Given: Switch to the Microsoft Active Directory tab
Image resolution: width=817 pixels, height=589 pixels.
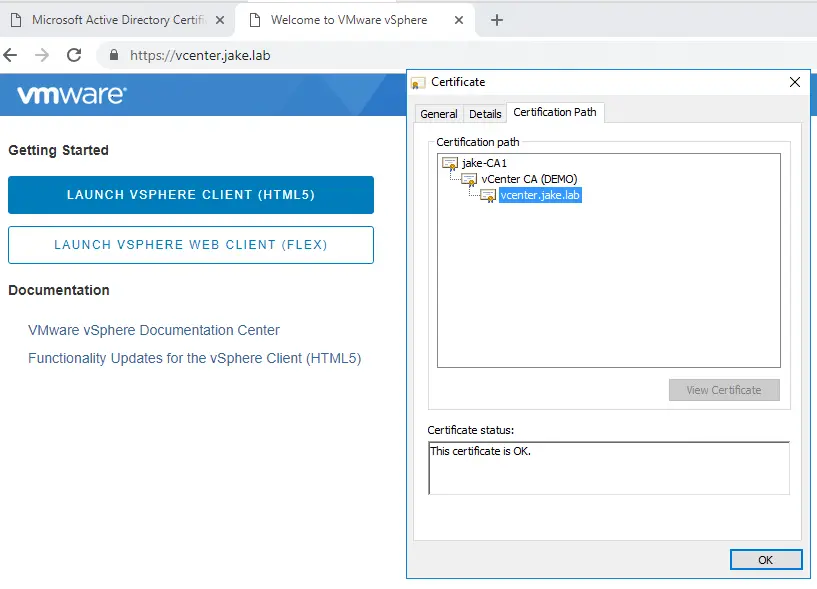Looking at the screenshot, I should tap(119, 20).
